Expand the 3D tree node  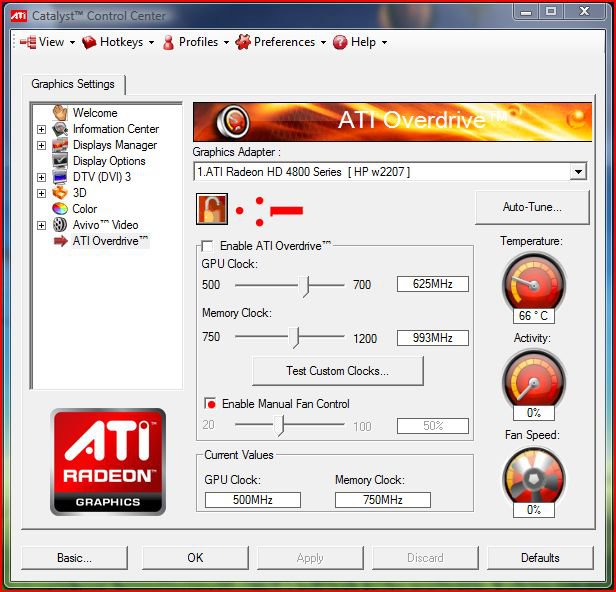click(41, 193)
